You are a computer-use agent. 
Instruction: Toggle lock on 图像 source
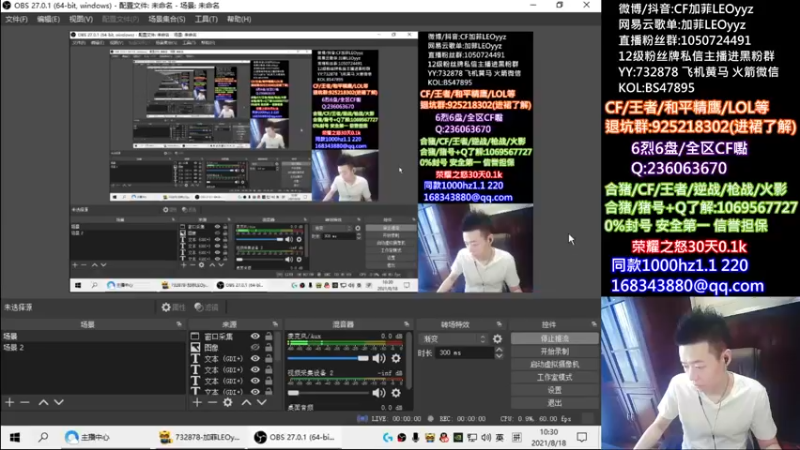(269, 347)
